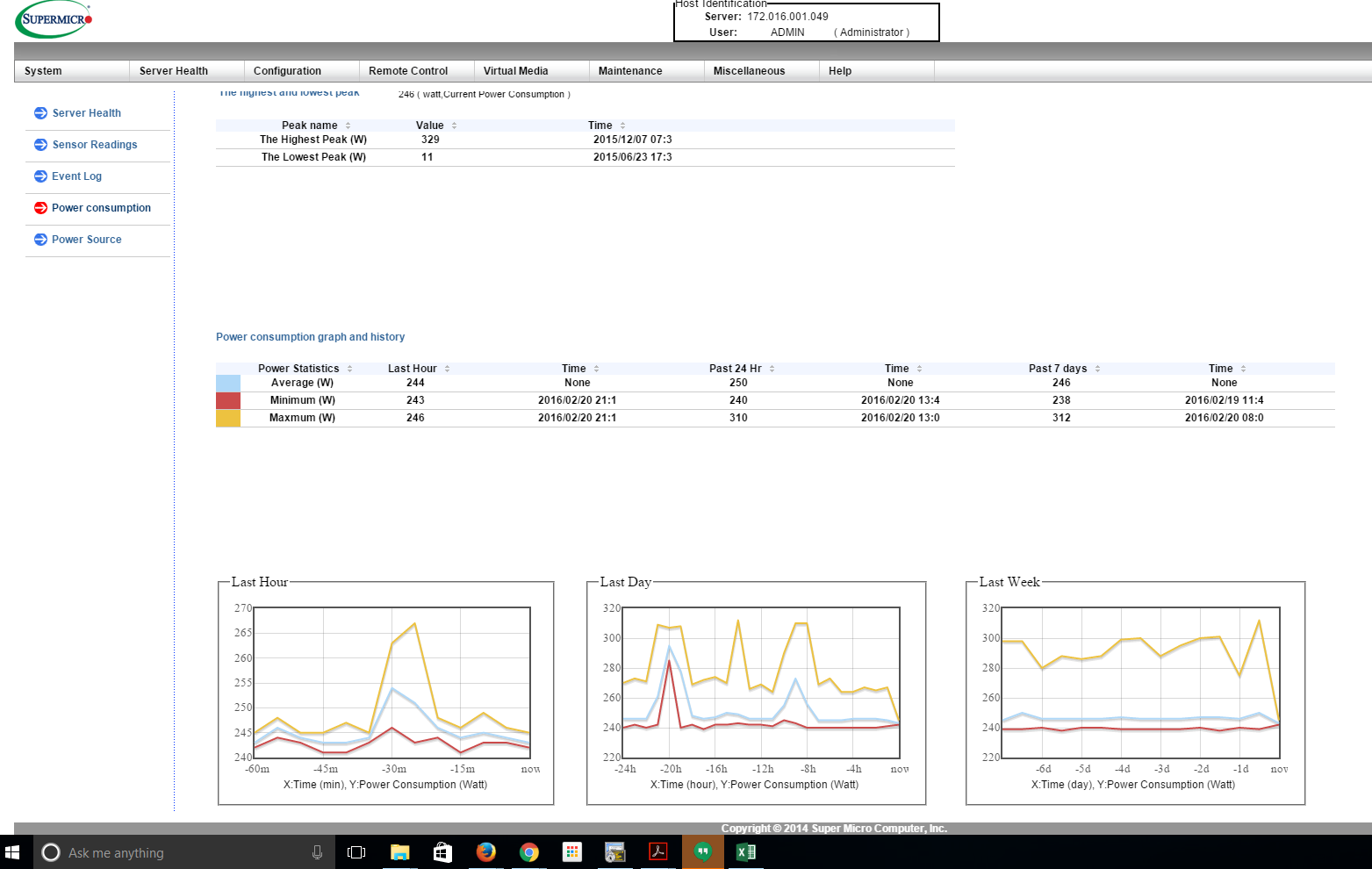1372x869 pixels.
Task: Open Adobe Acrobat from the taskbar
Action: pyautogui.click(x=658, y=852)
